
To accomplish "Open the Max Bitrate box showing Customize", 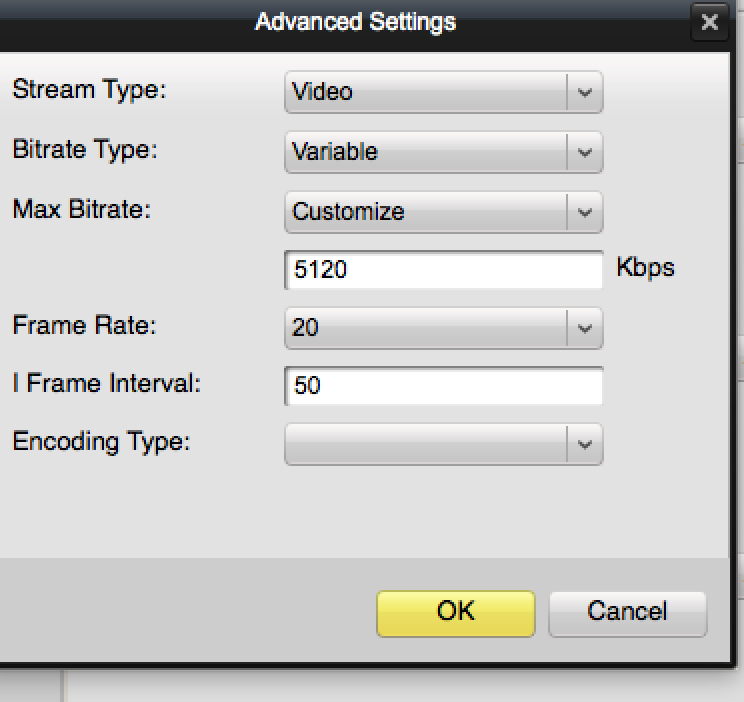I will [x=427, y=213].
